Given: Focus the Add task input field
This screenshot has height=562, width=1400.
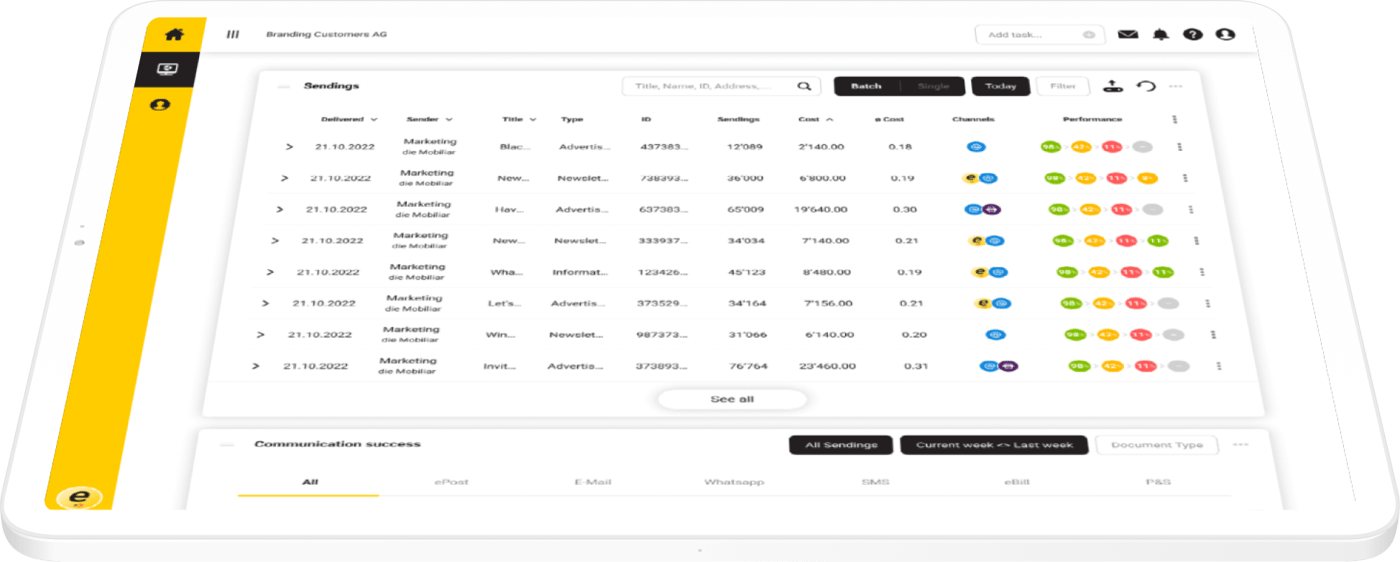Looking at the screenshot, I should 1040,35.
